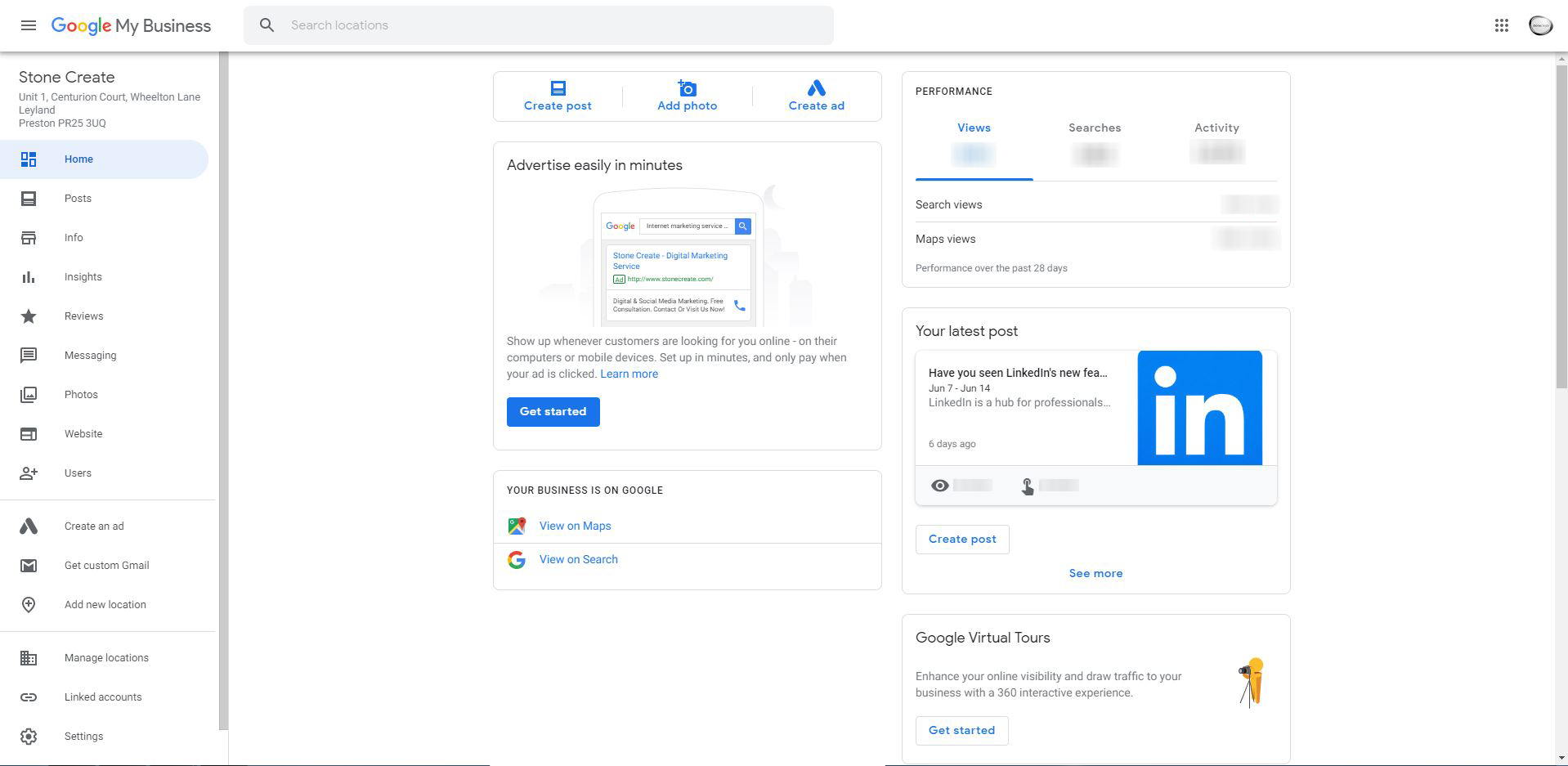Click the Google My Business logo
Screen dimensions: 1568x766
point(131,25)
